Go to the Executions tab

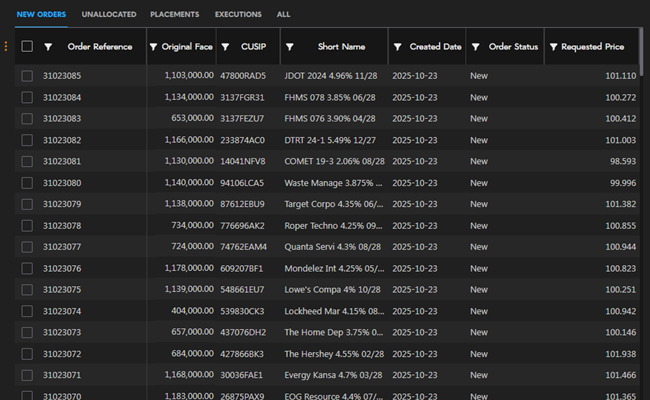pyautogui.click(x=238, y=15)
